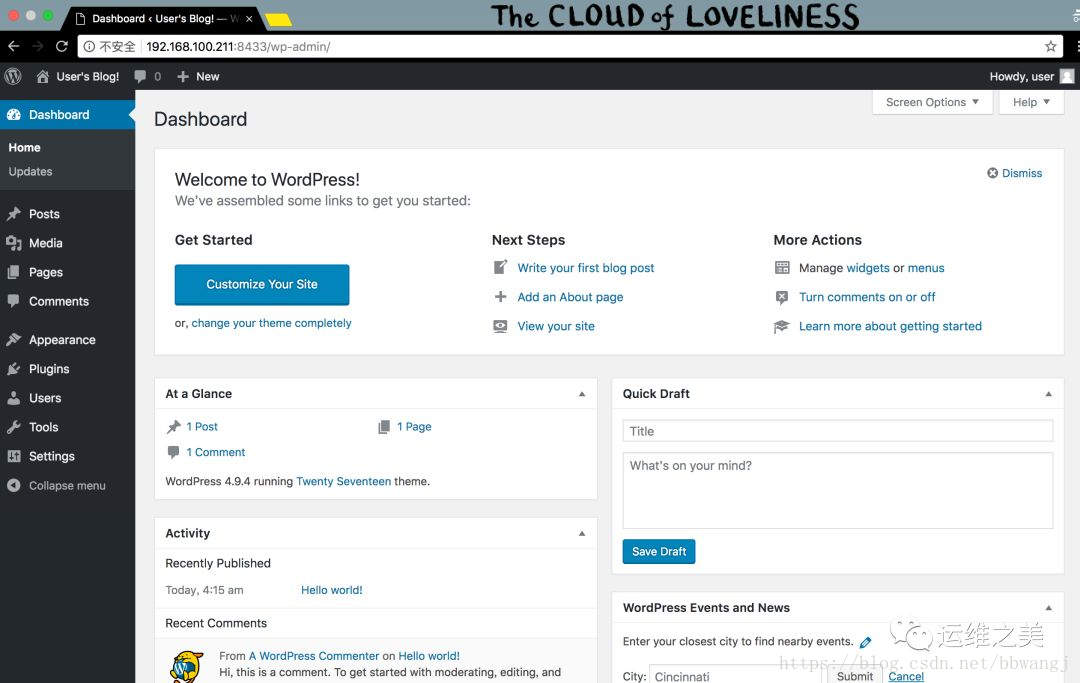Viewport: 1080px width, 683px height.
Task: Click the user avatar next to Howdy, user
Action: pos(1067,76)
